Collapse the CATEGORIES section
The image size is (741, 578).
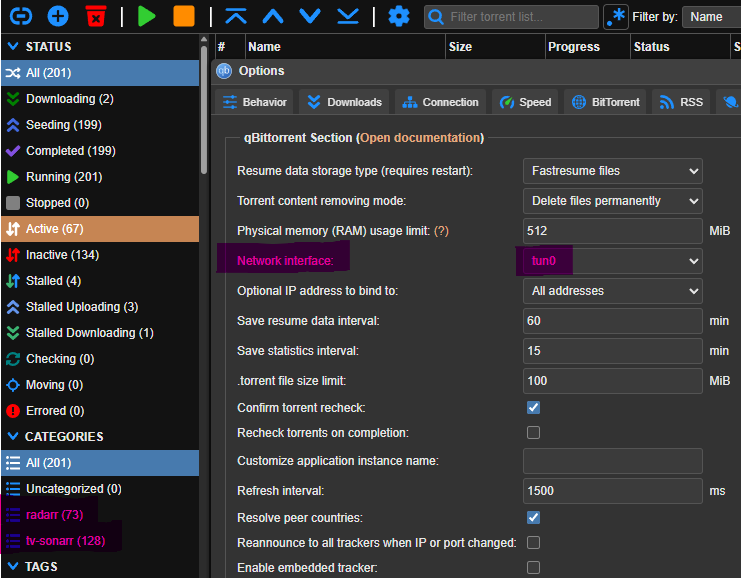coord(13,436)
